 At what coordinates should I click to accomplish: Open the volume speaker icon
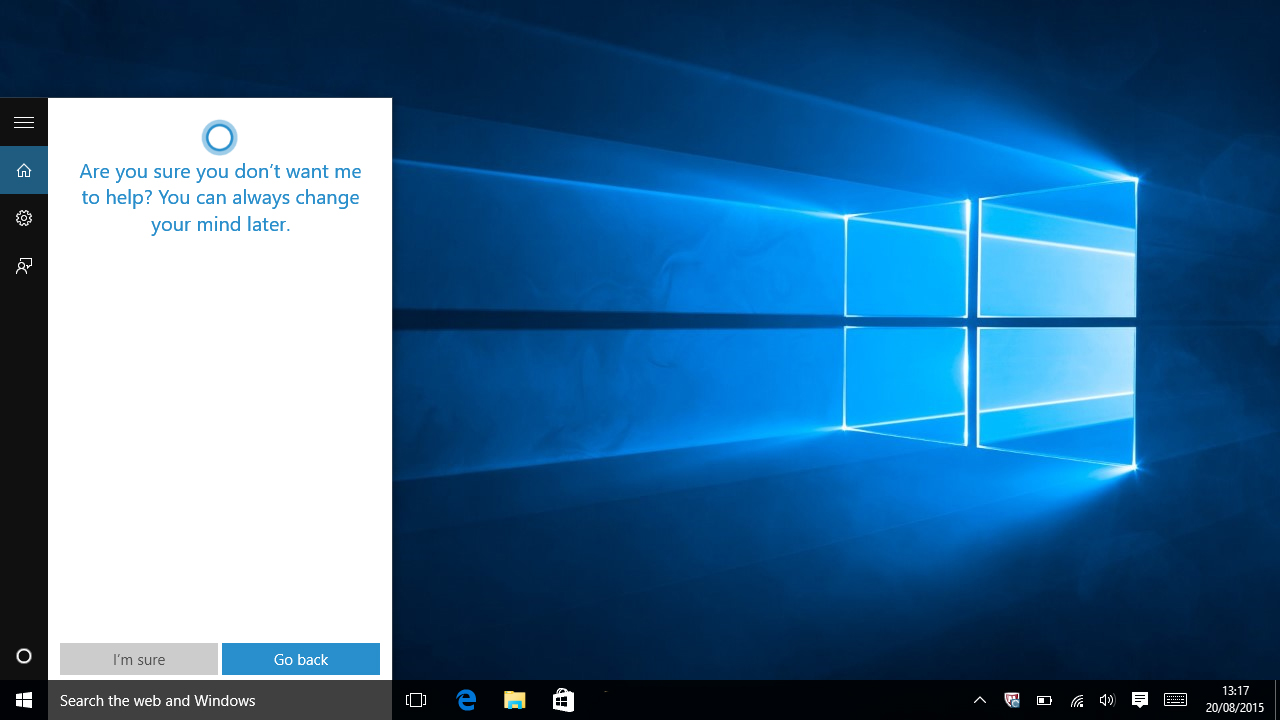pos(1107,700)
